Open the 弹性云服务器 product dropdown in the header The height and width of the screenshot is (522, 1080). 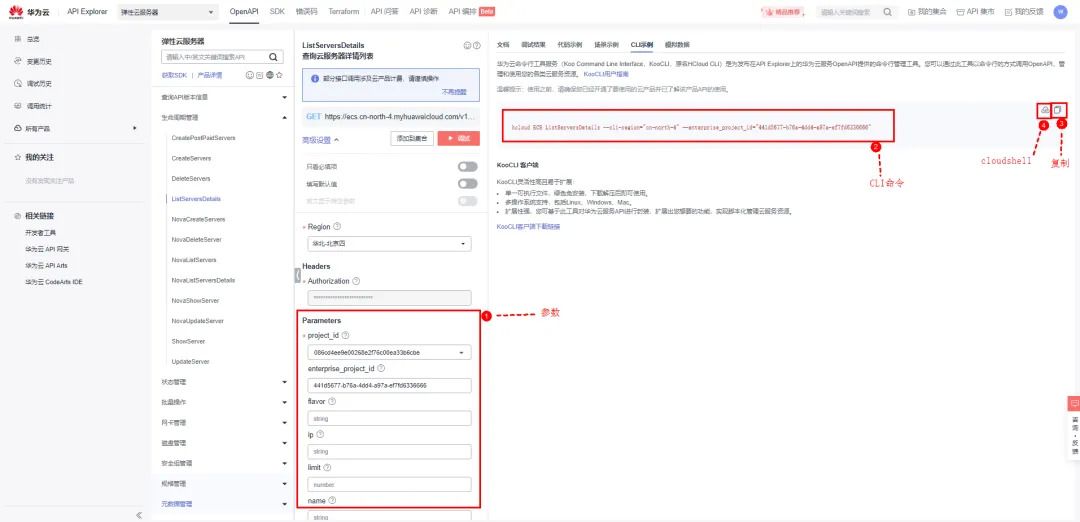point(166,12)
